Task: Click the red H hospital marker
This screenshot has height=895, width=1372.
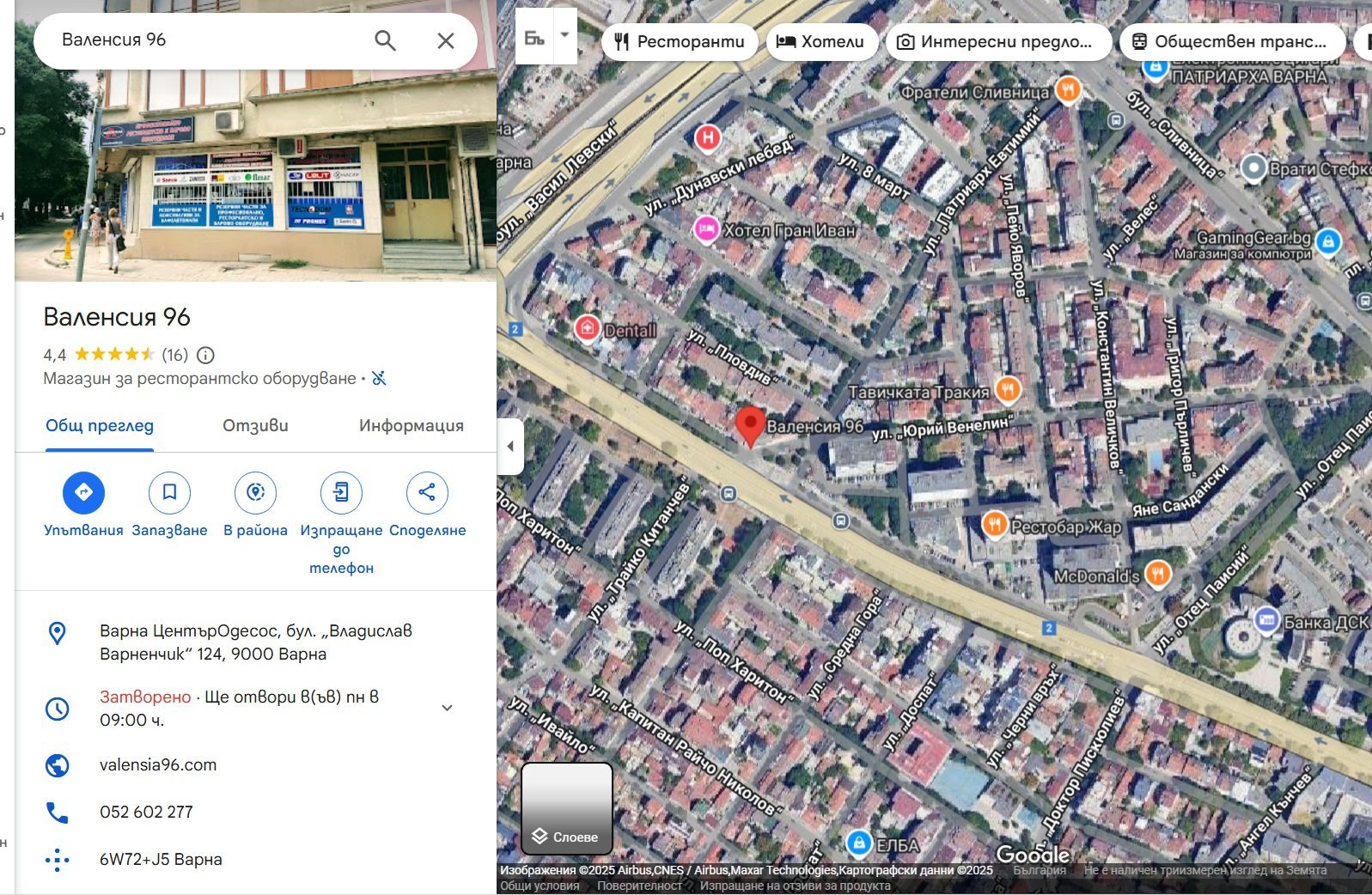Action: point(707,137)
